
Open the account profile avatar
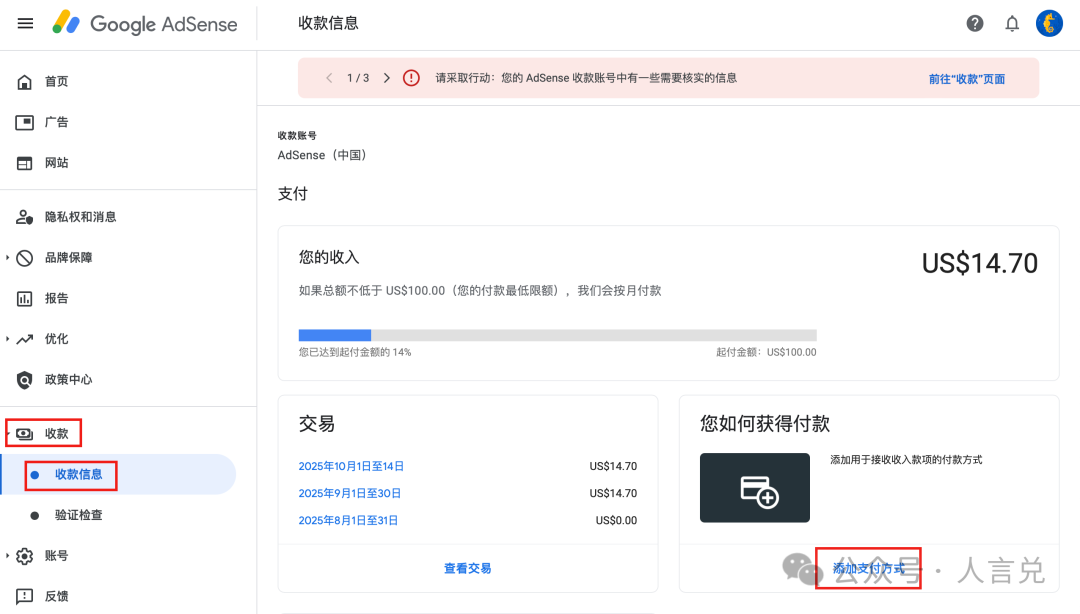1049,23
